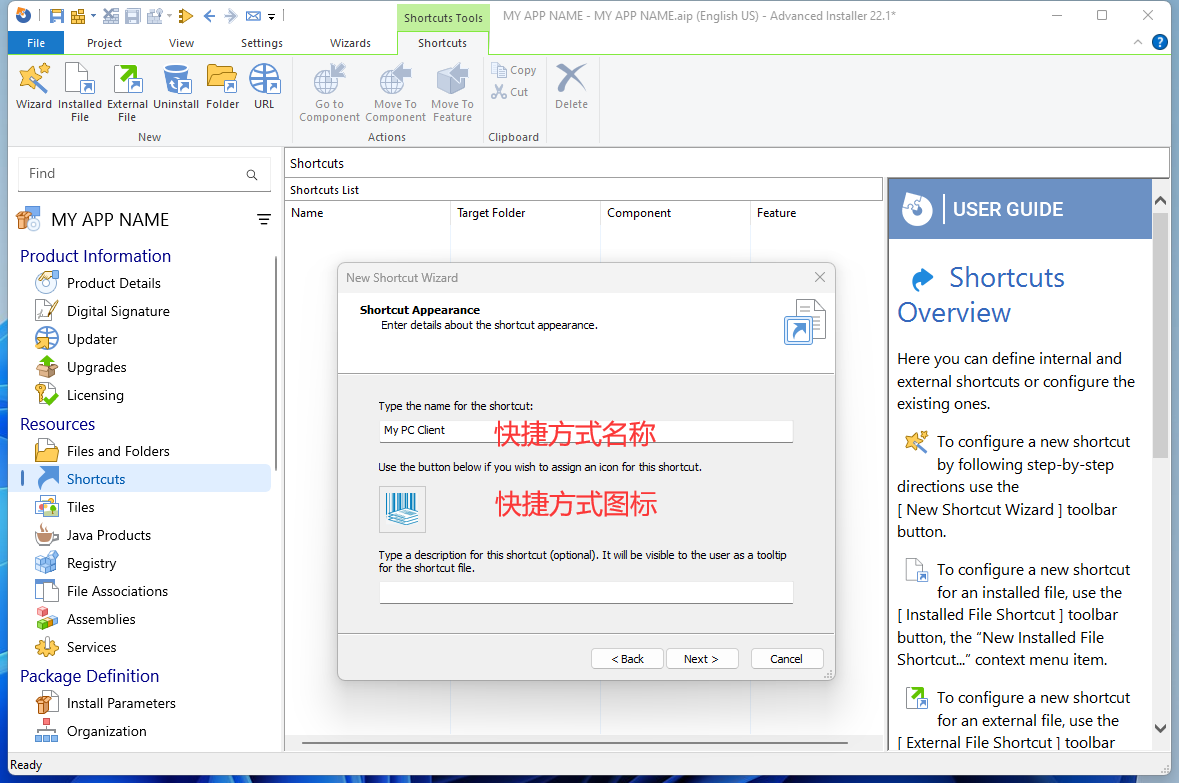Collapse the ribbon with the chevron
Image resolution: width=1179 pixels, height=783 pixels.
[x=1138, y=43]
